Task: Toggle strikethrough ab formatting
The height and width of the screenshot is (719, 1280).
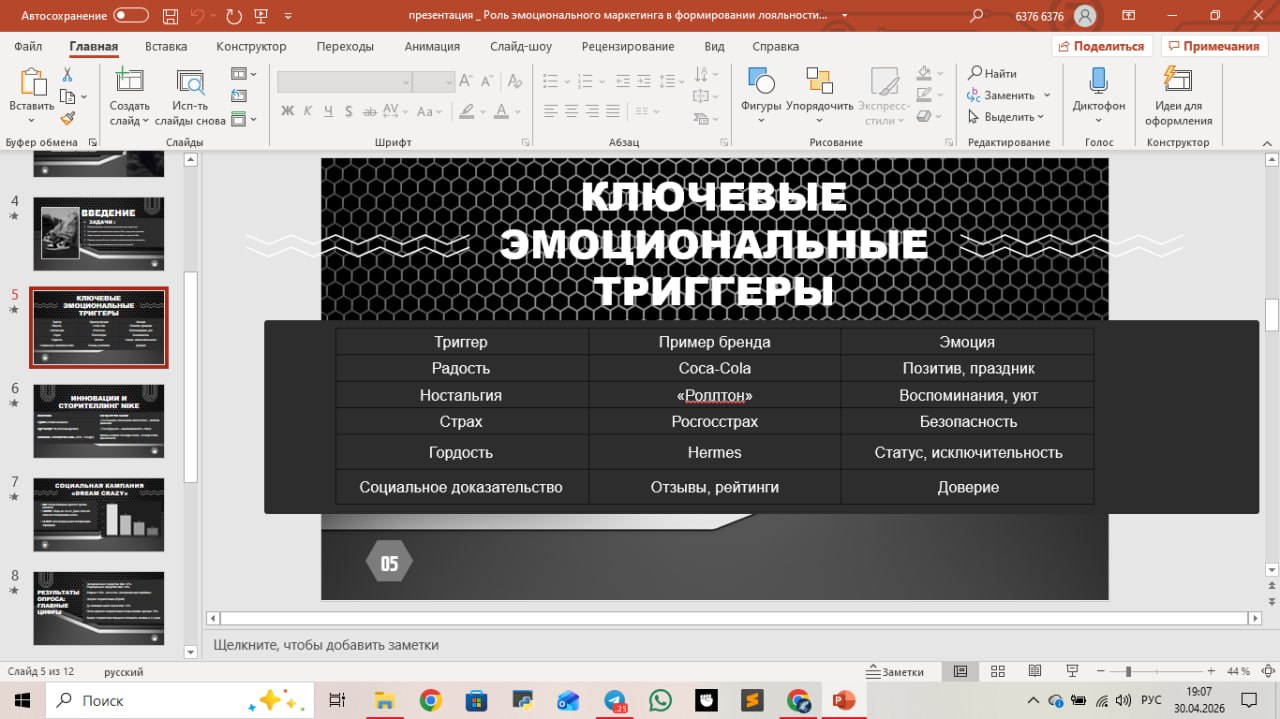Action: tap(372, 111)
